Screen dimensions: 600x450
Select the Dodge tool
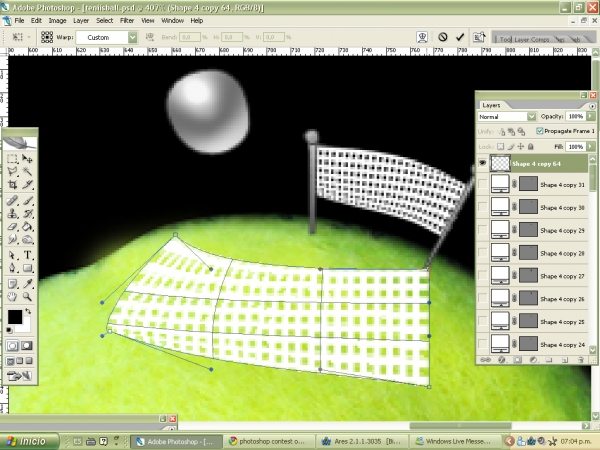(27, 240)
